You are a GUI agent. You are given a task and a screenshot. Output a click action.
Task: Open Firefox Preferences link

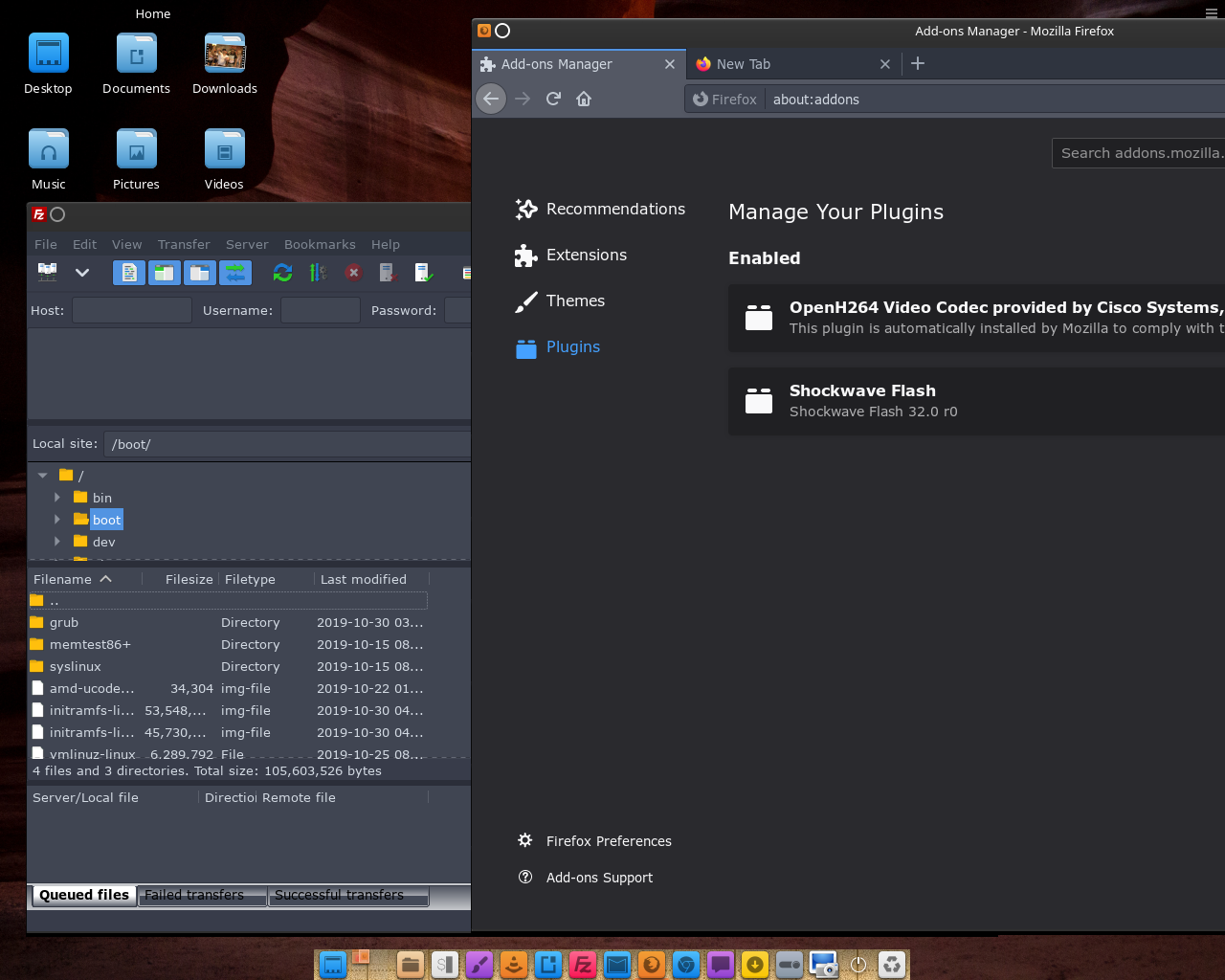[595, 841]
